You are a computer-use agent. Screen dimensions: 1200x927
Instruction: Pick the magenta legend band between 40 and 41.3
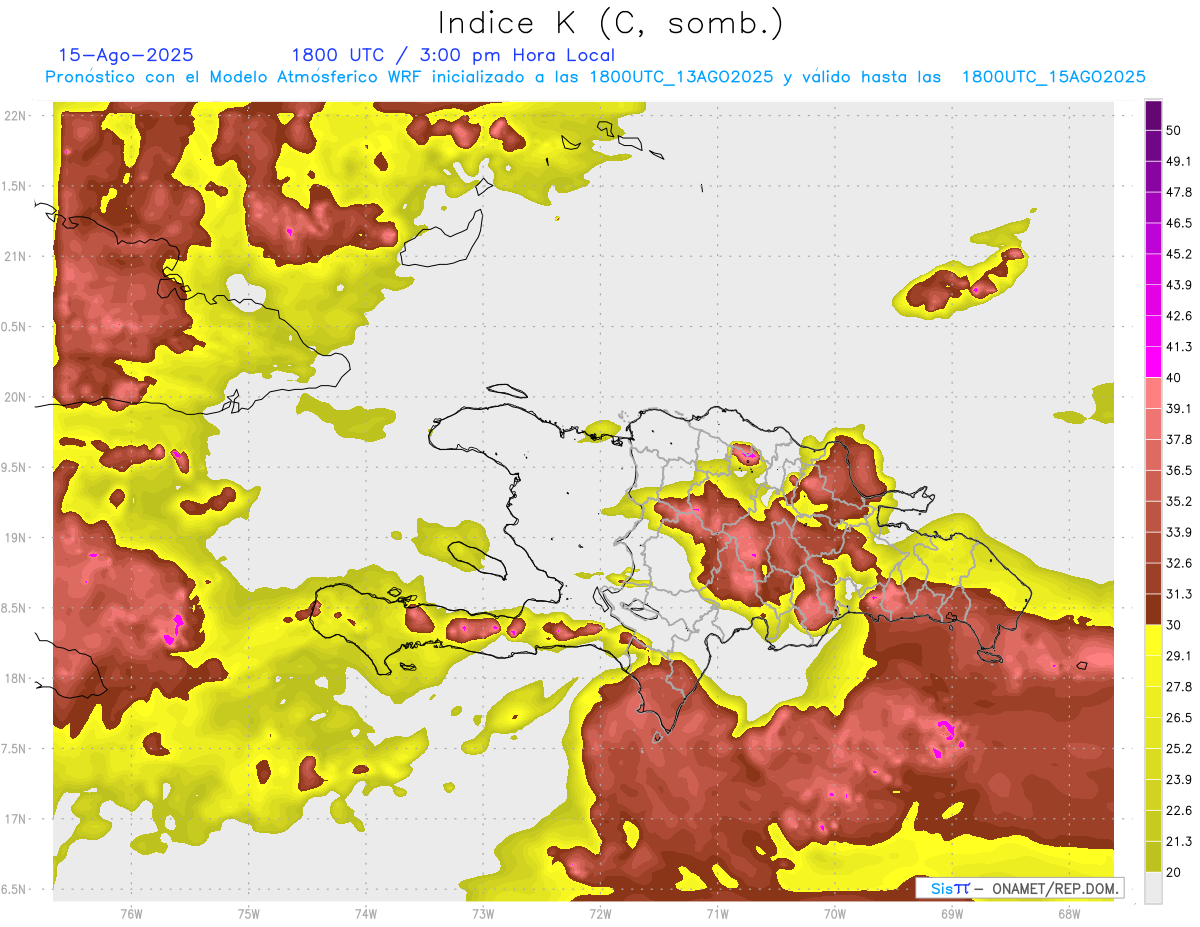[x=1153, y=362]
